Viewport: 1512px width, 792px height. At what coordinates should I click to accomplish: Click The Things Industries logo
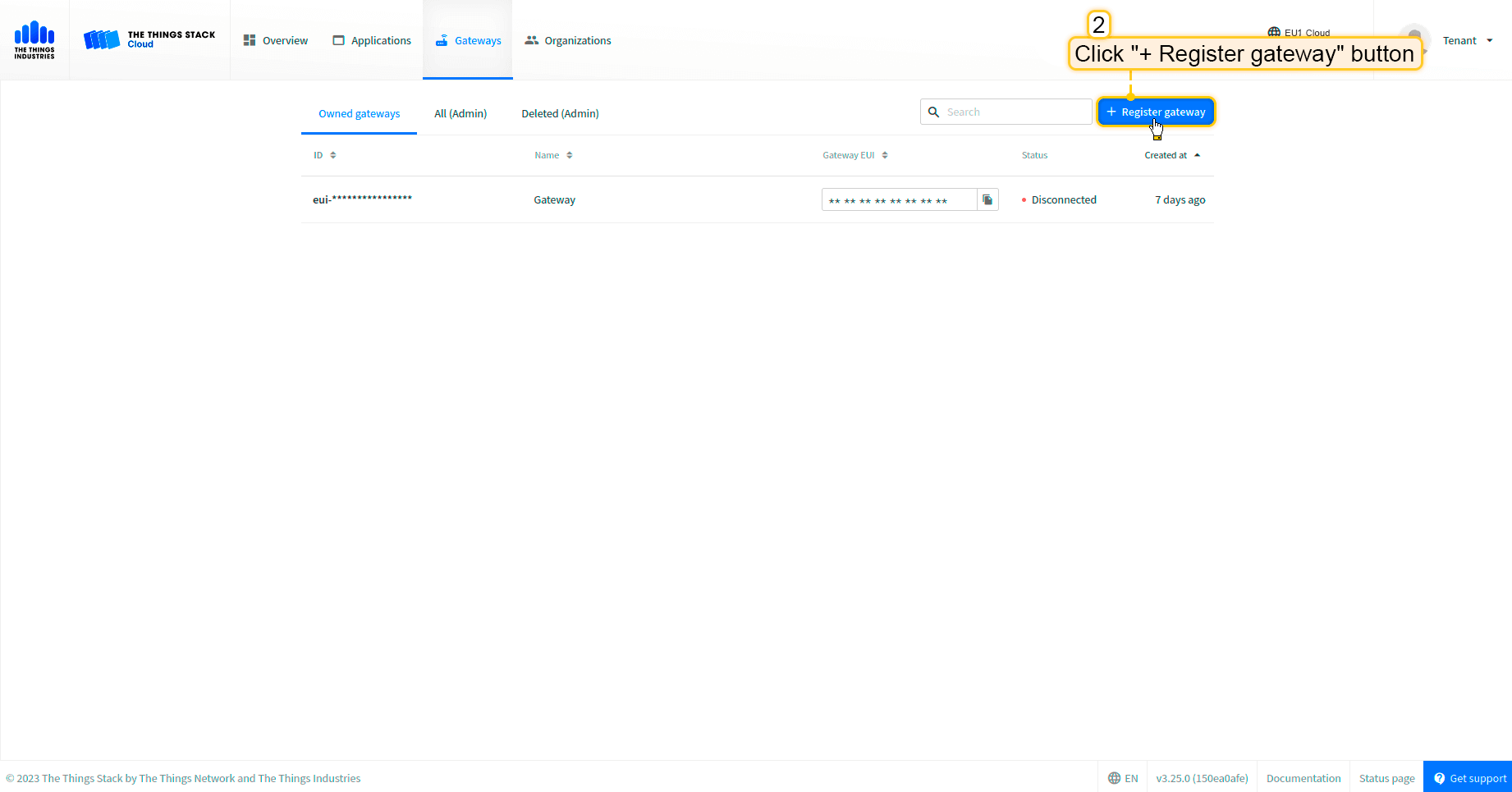coord(34,40)
